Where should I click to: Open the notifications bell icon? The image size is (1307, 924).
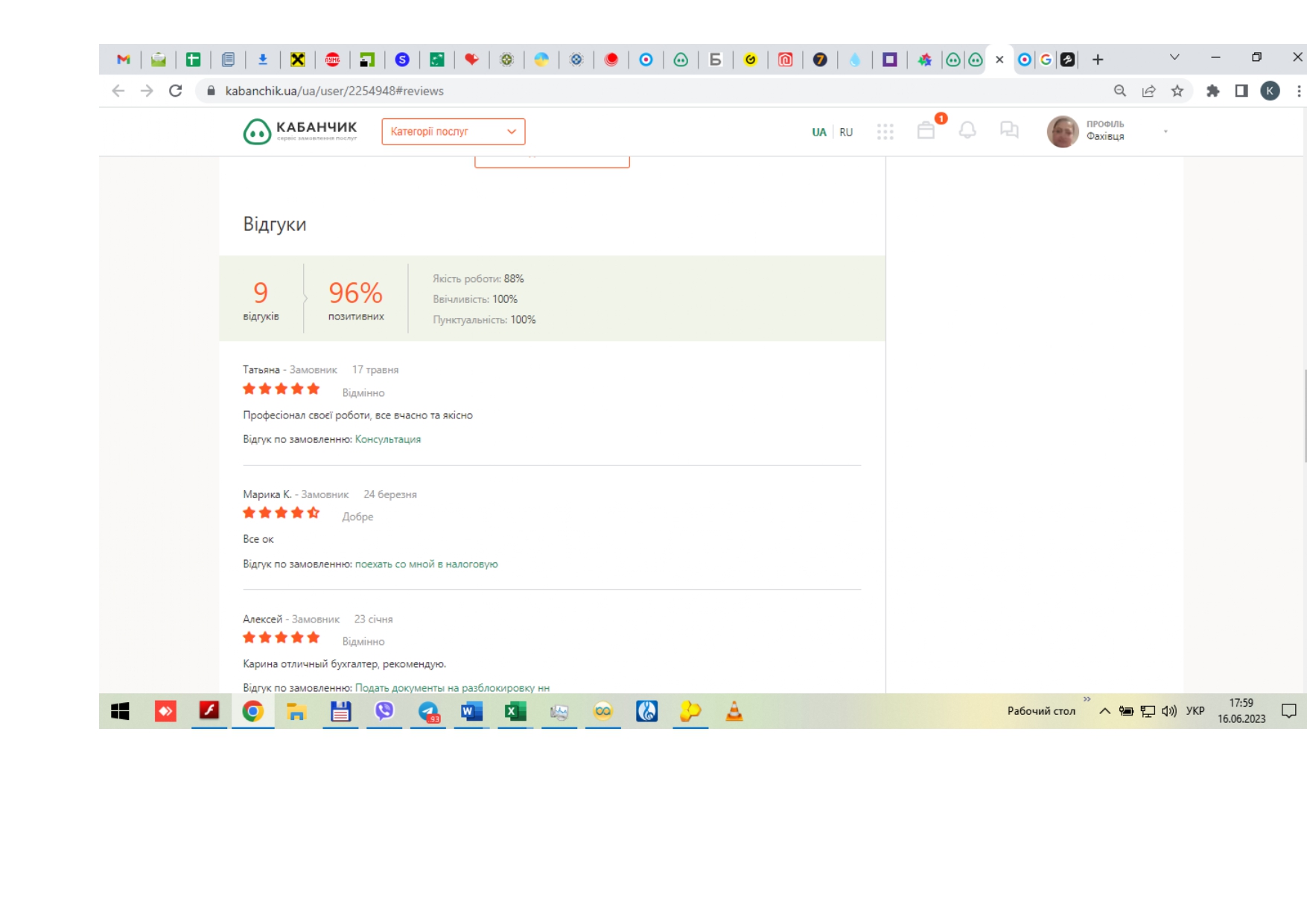coord(967,131)
